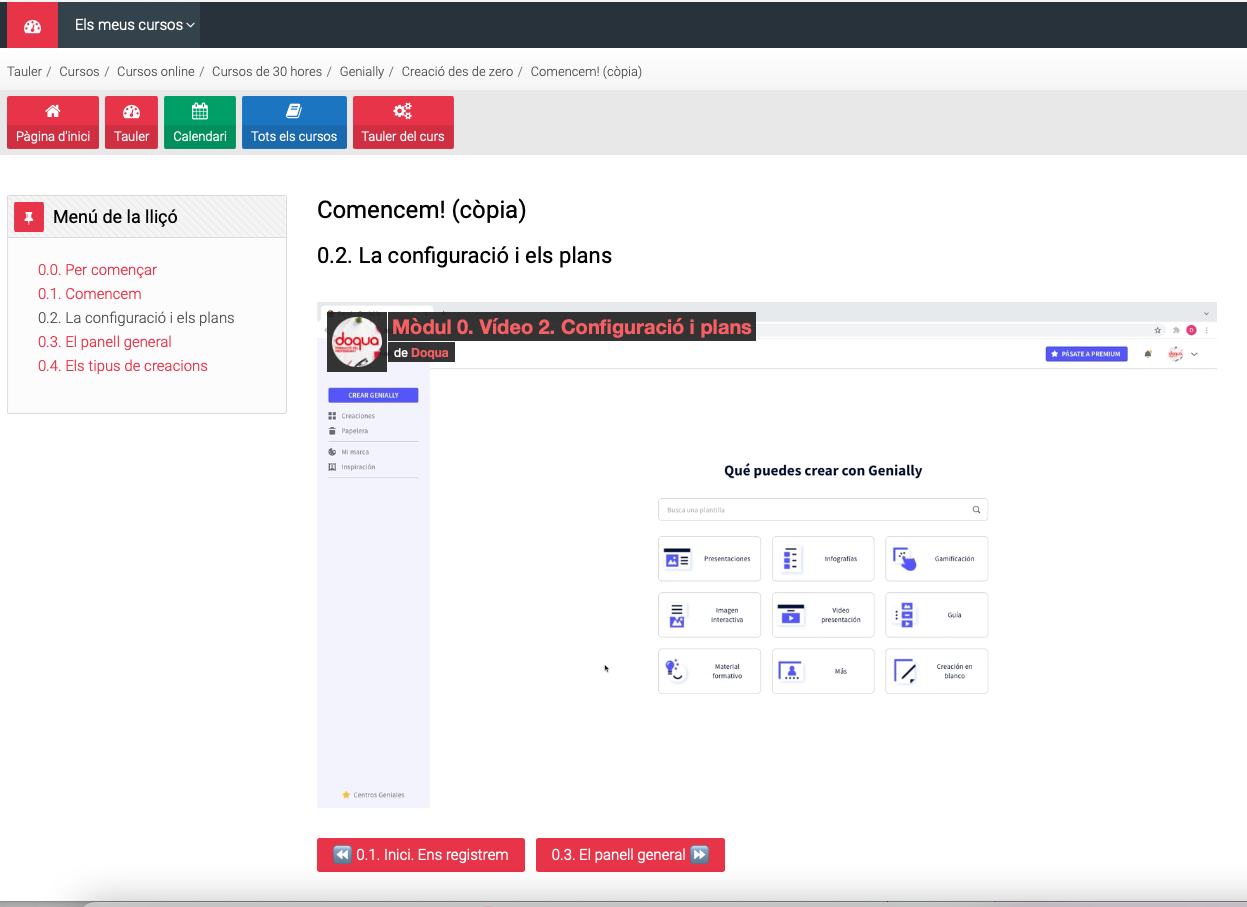This screenshot has width=1247, height=907.
Task: Click the browser tab chevron in the video
Action: [1206, 313]
